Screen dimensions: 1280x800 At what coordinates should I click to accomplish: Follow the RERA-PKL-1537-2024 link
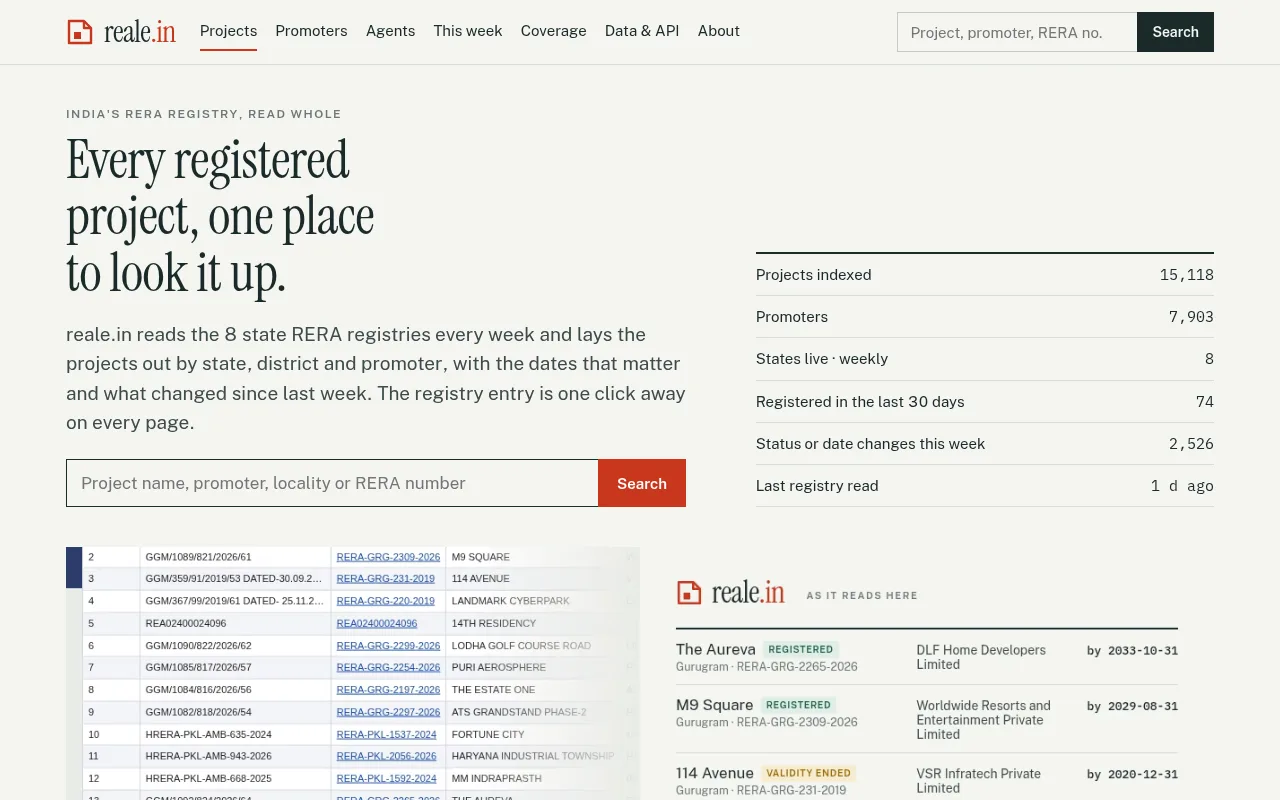386,734
